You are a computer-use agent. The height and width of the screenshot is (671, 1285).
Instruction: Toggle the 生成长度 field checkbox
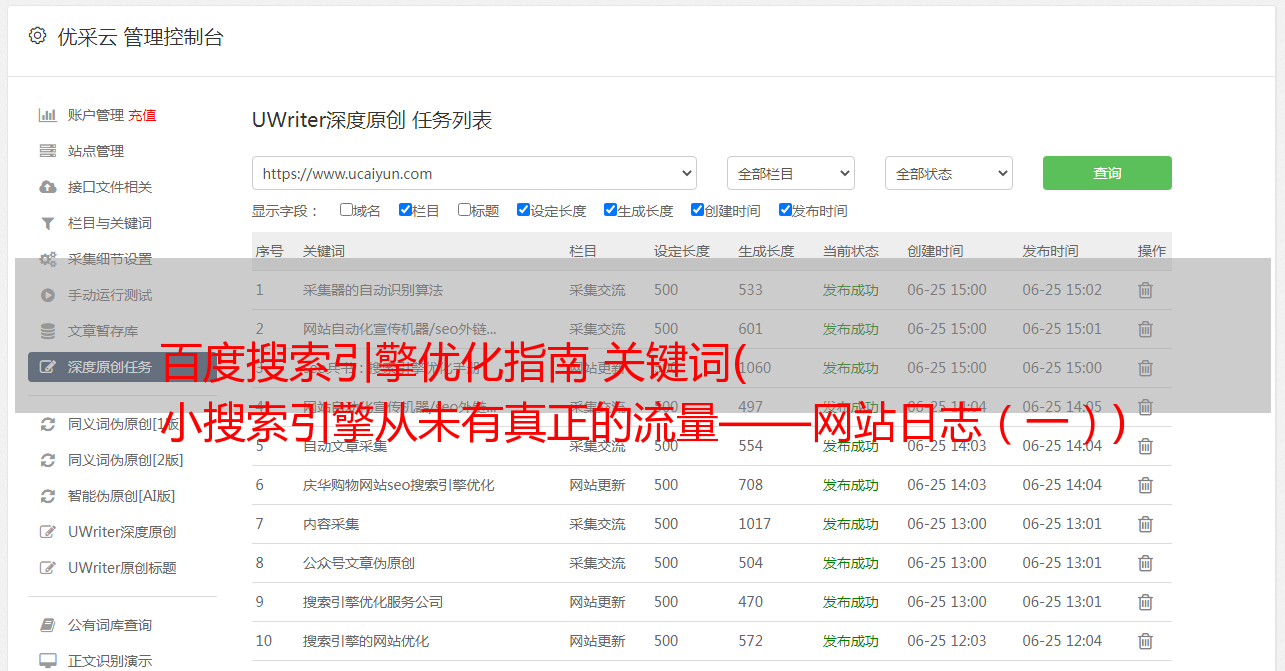pyautogui.click(x=610, y=210)
